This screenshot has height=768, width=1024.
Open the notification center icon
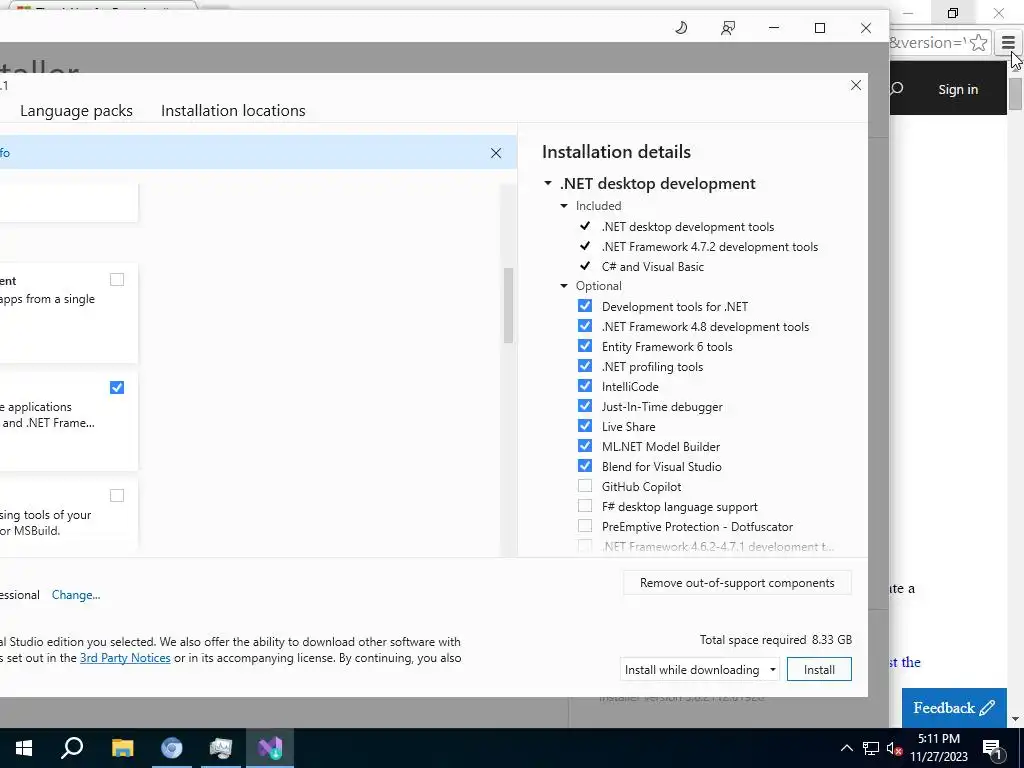992,748
